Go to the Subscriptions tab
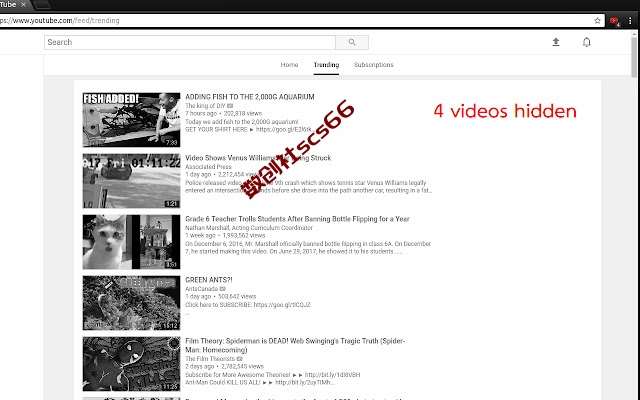This screenshot has width=640, height=400. (x=373, y=64)
